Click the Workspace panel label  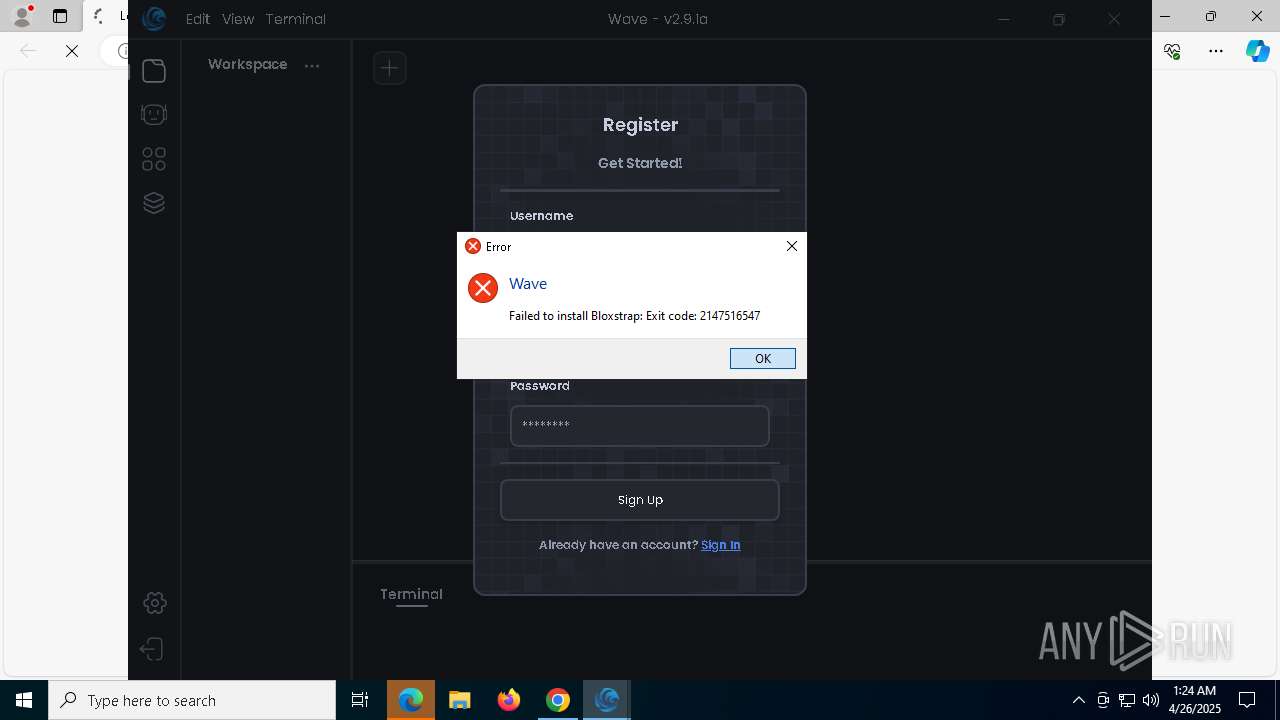pos(247,64)
